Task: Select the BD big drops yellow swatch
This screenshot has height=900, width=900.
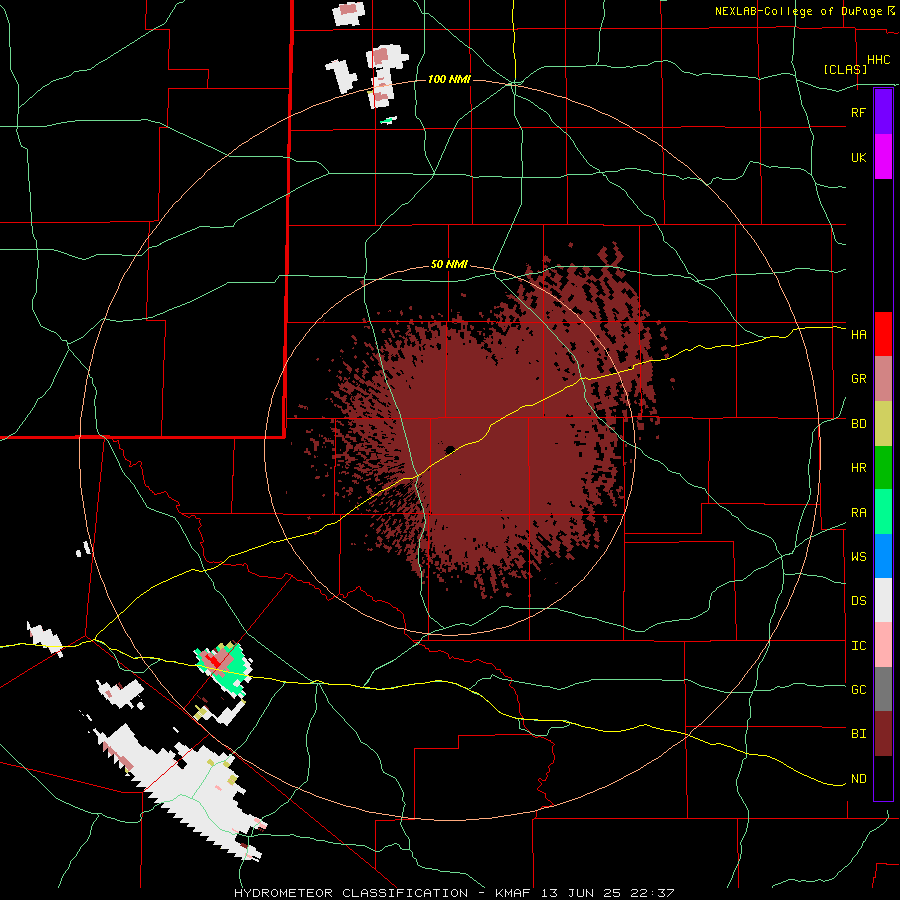Action: click(883, 424)
